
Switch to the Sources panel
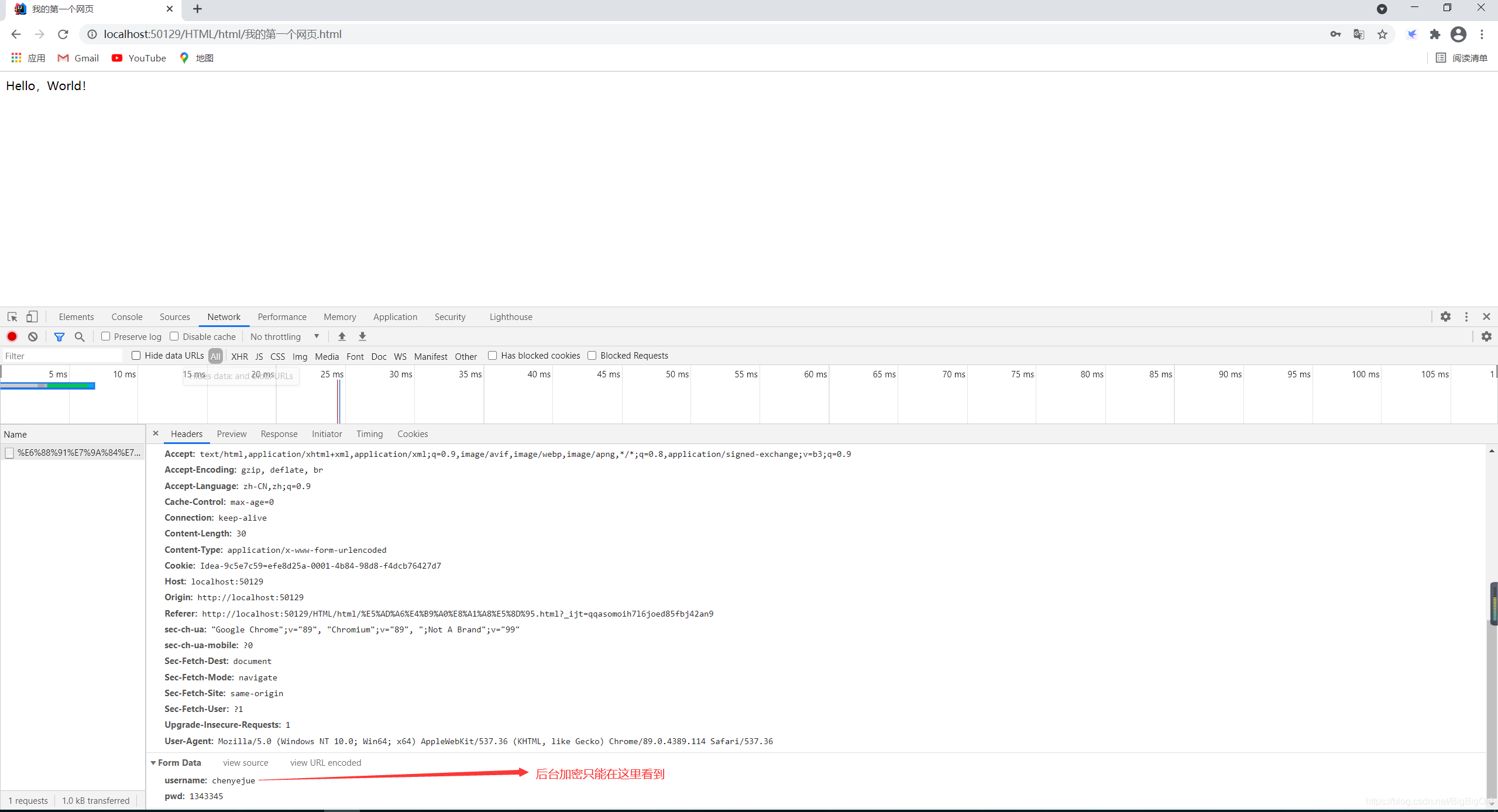tap(175, 316)
